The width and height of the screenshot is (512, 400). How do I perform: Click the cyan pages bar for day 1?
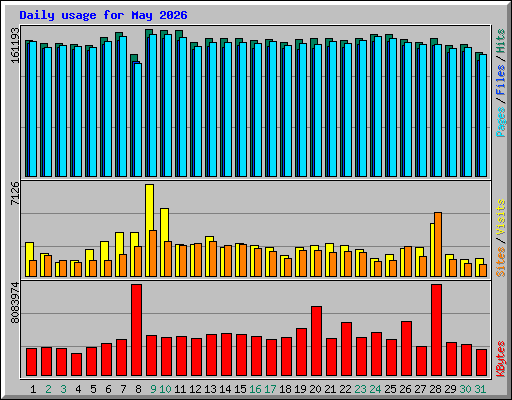(33, 109)
